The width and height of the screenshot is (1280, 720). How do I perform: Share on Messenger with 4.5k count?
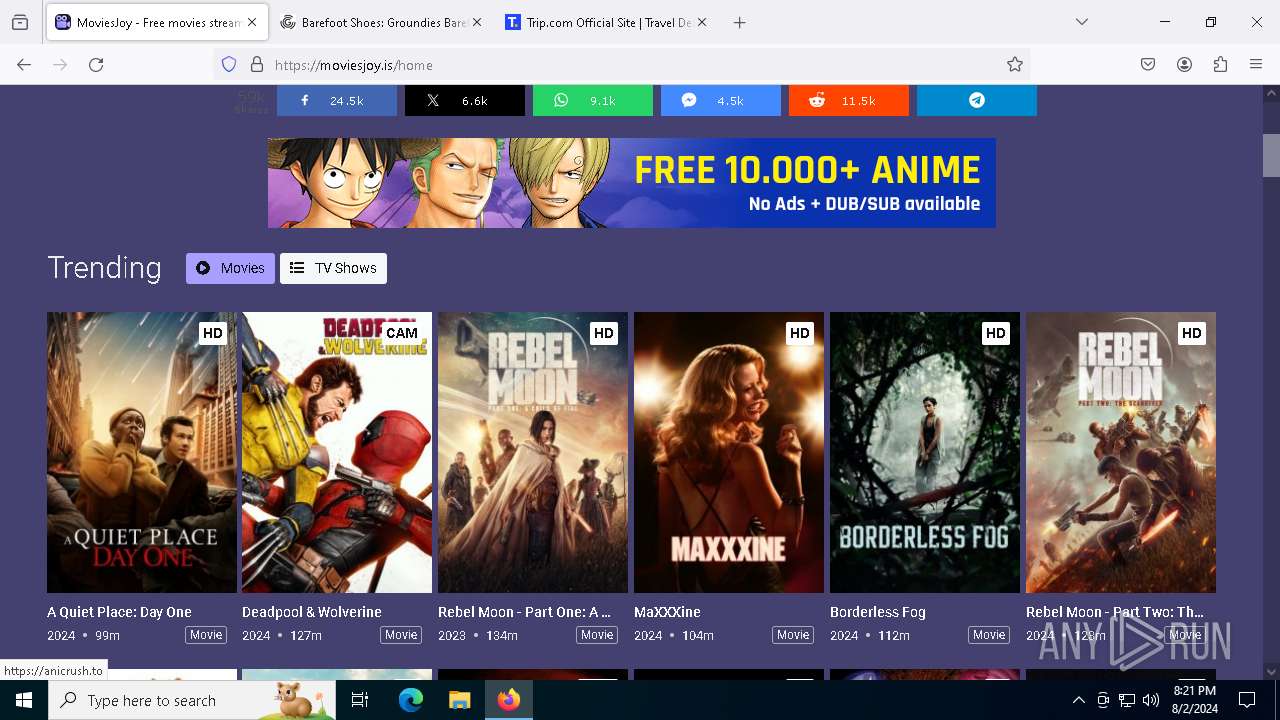click(x=720, y=100)
